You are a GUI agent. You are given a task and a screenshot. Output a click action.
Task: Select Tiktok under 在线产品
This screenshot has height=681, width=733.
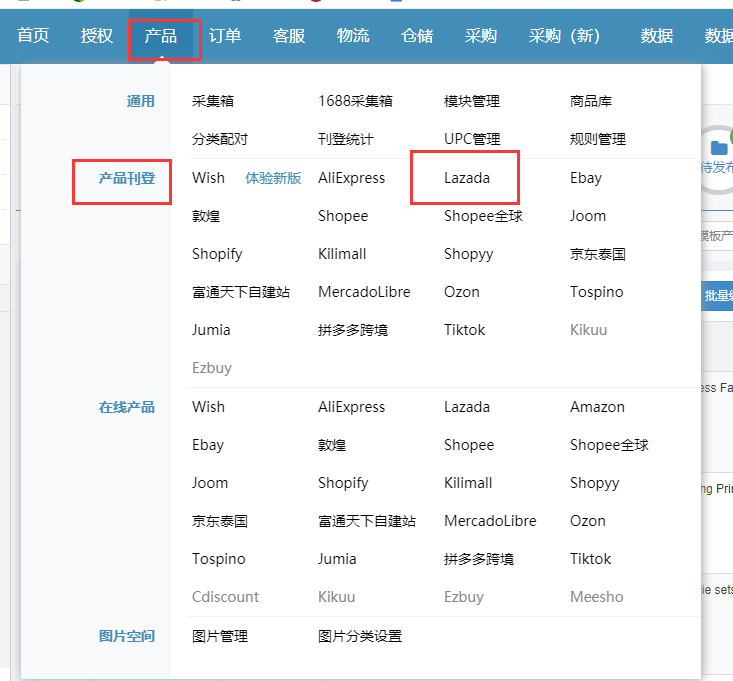click(590, 559)
